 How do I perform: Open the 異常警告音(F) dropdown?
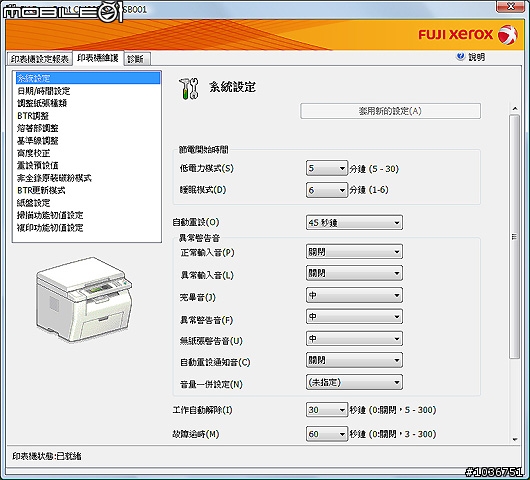[x=354, y=317]
